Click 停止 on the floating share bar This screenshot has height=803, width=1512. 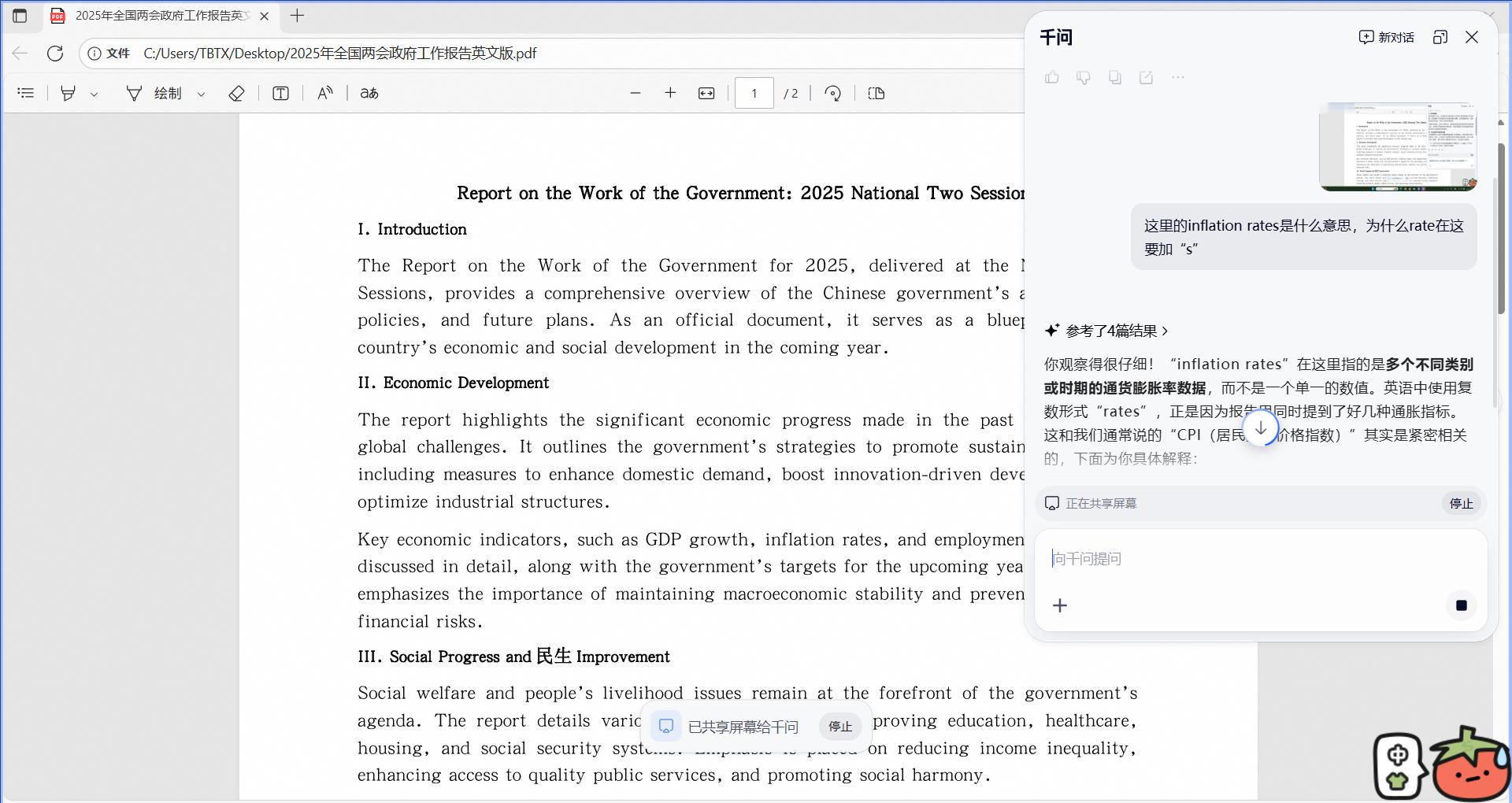coord(840,726)
